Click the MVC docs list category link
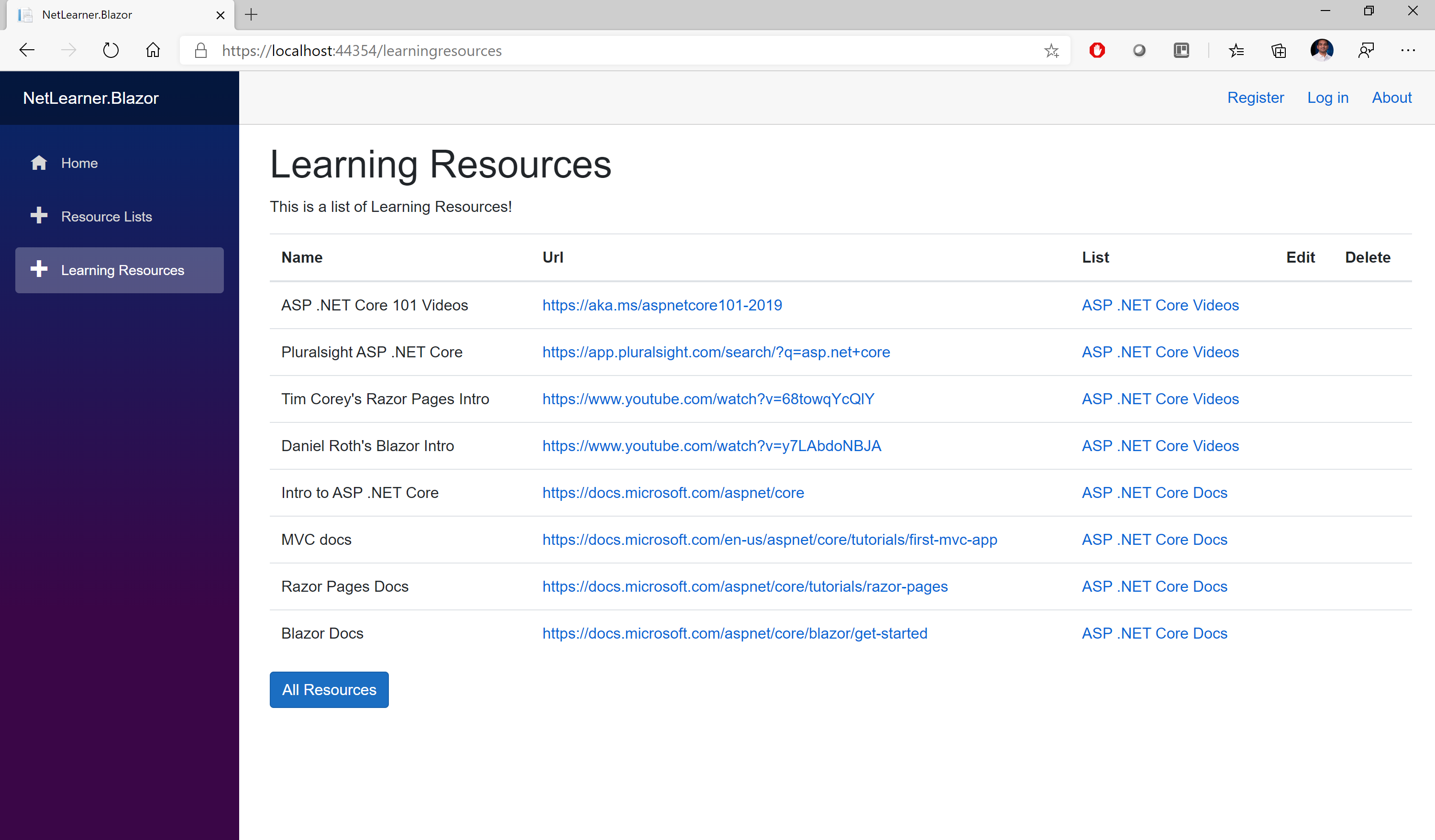 [1155, 539]
